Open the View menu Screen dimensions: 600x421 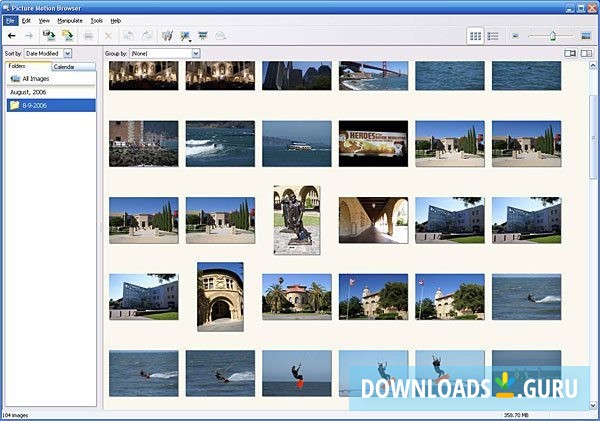point(44,21)
